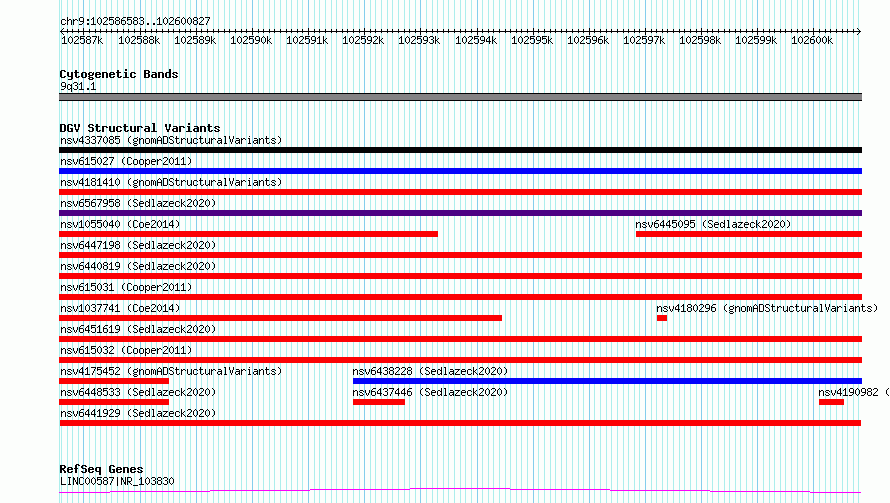Click the magenta LINC00587 gene line
890x503 pixels.
click(460, 491)
